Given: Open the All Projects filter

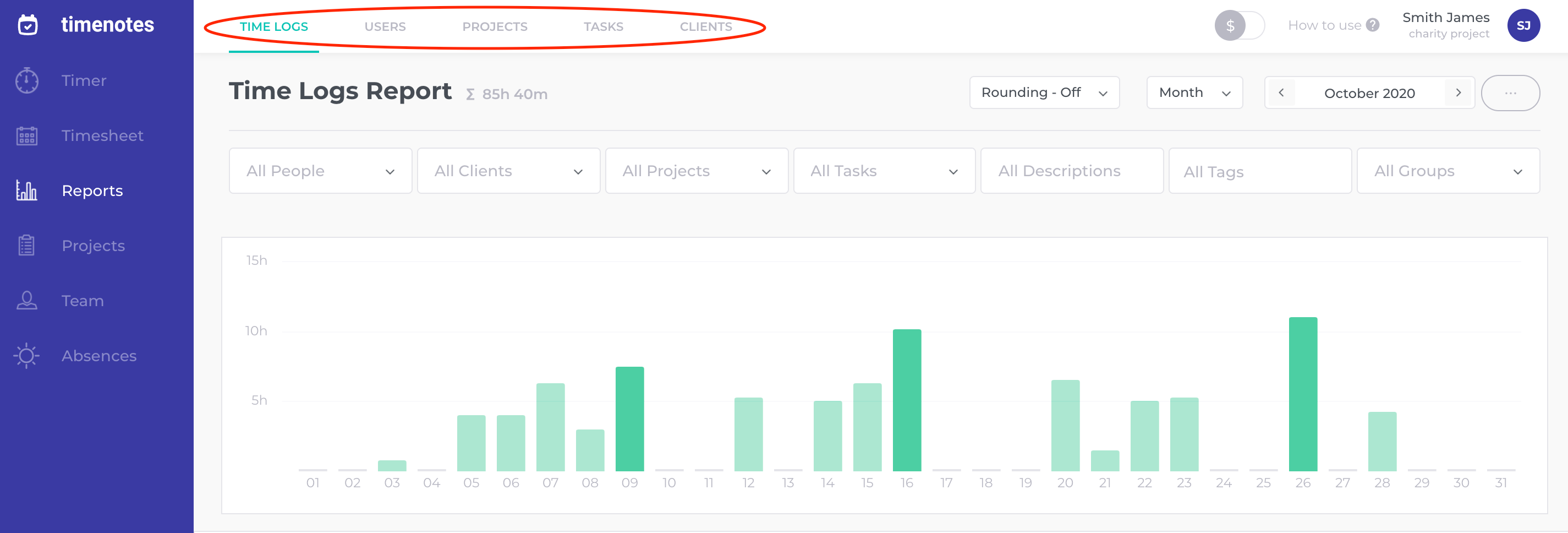Looking at the screenshot, I should tap(697, 171).
